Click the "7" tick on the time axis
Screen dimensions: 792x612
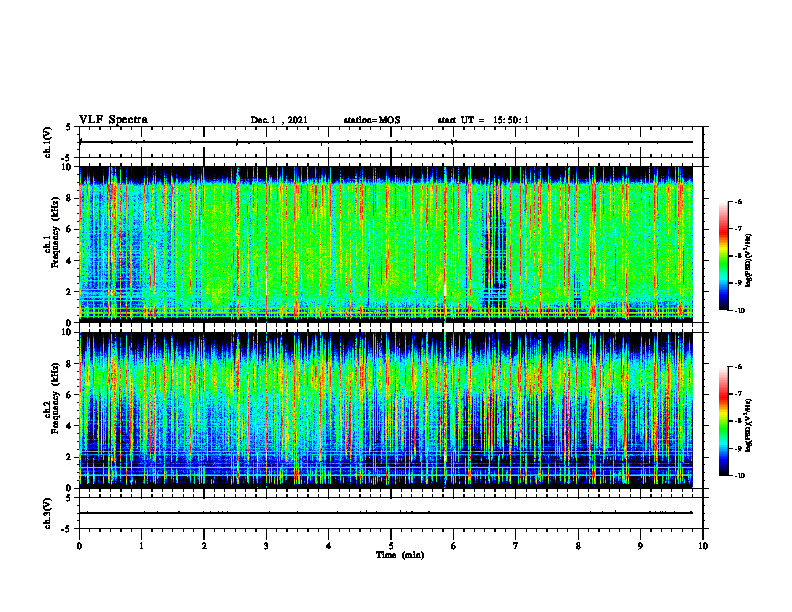point(516,546)
